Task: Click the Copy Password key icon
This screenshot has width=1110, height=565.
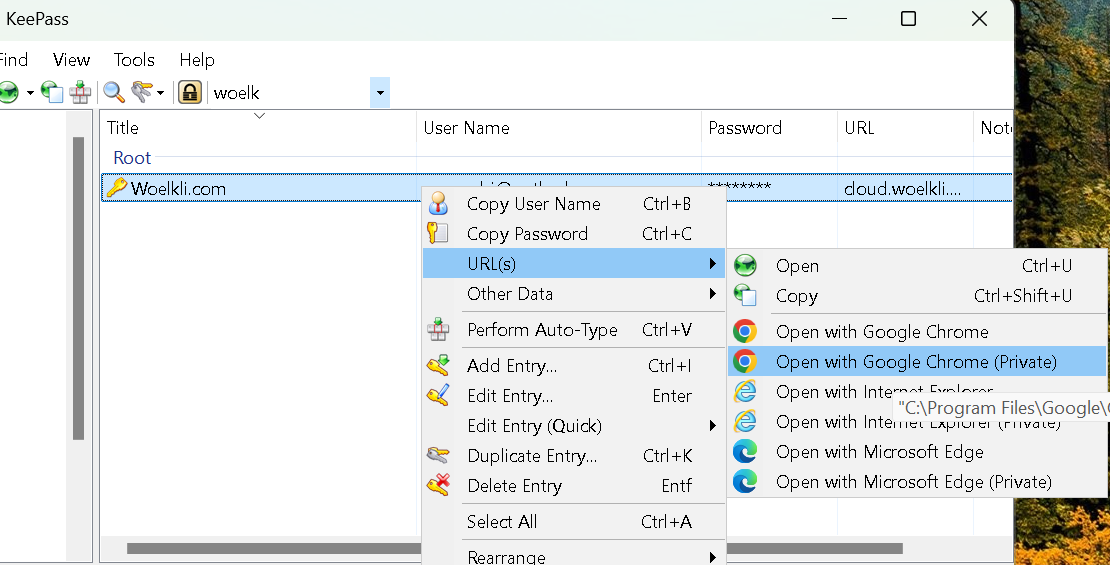Action: 438,234
